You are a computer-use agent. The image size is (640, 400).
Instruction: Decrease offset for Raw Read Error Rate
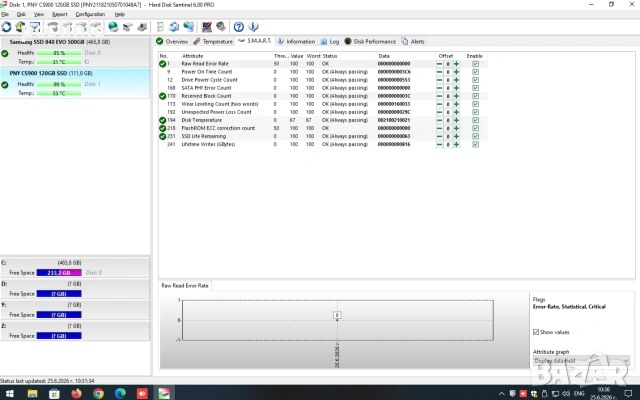pos(439,64)
